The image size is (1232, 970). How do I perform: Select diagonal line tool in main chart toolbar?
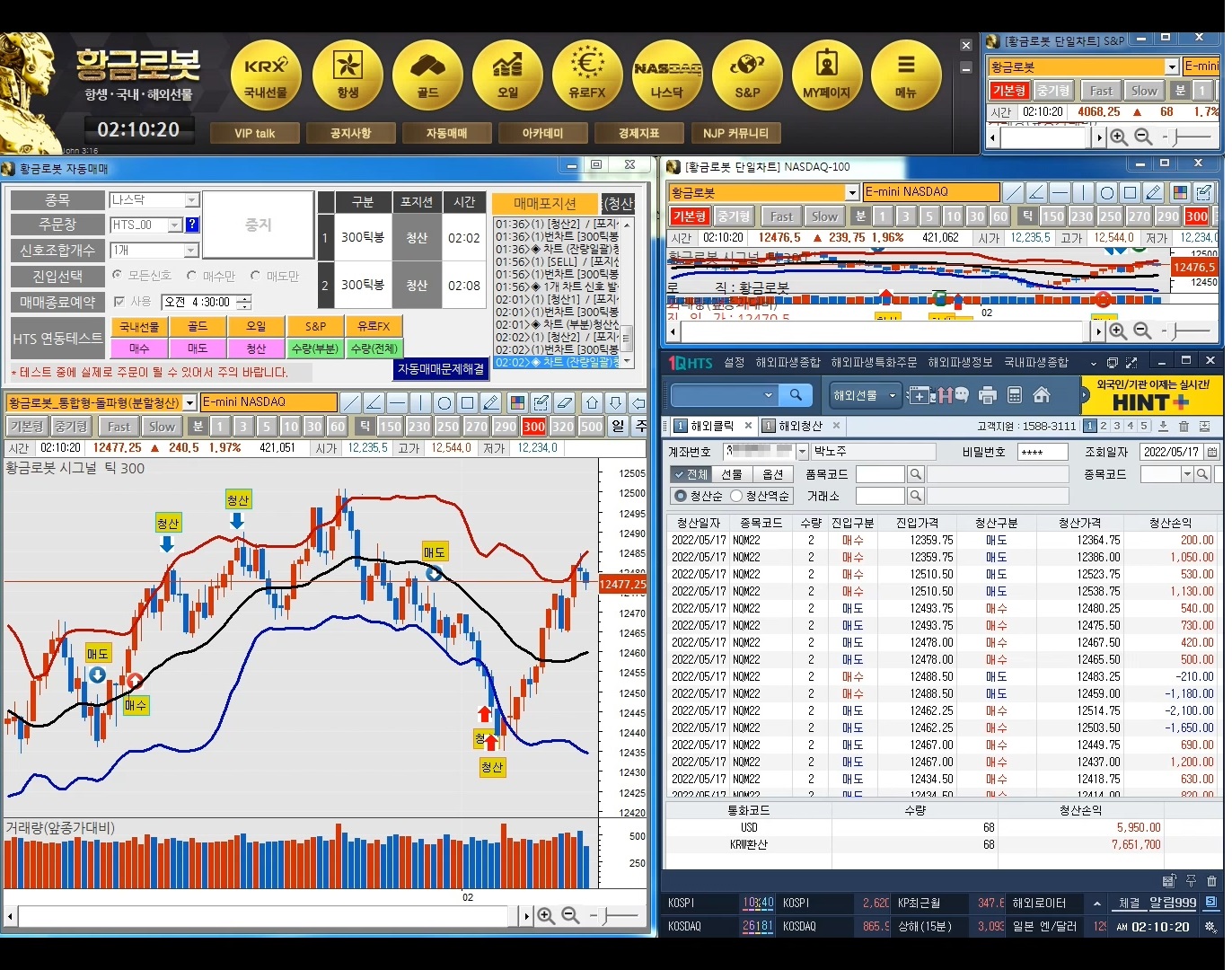pyautogui.click(x=351, y=402)
